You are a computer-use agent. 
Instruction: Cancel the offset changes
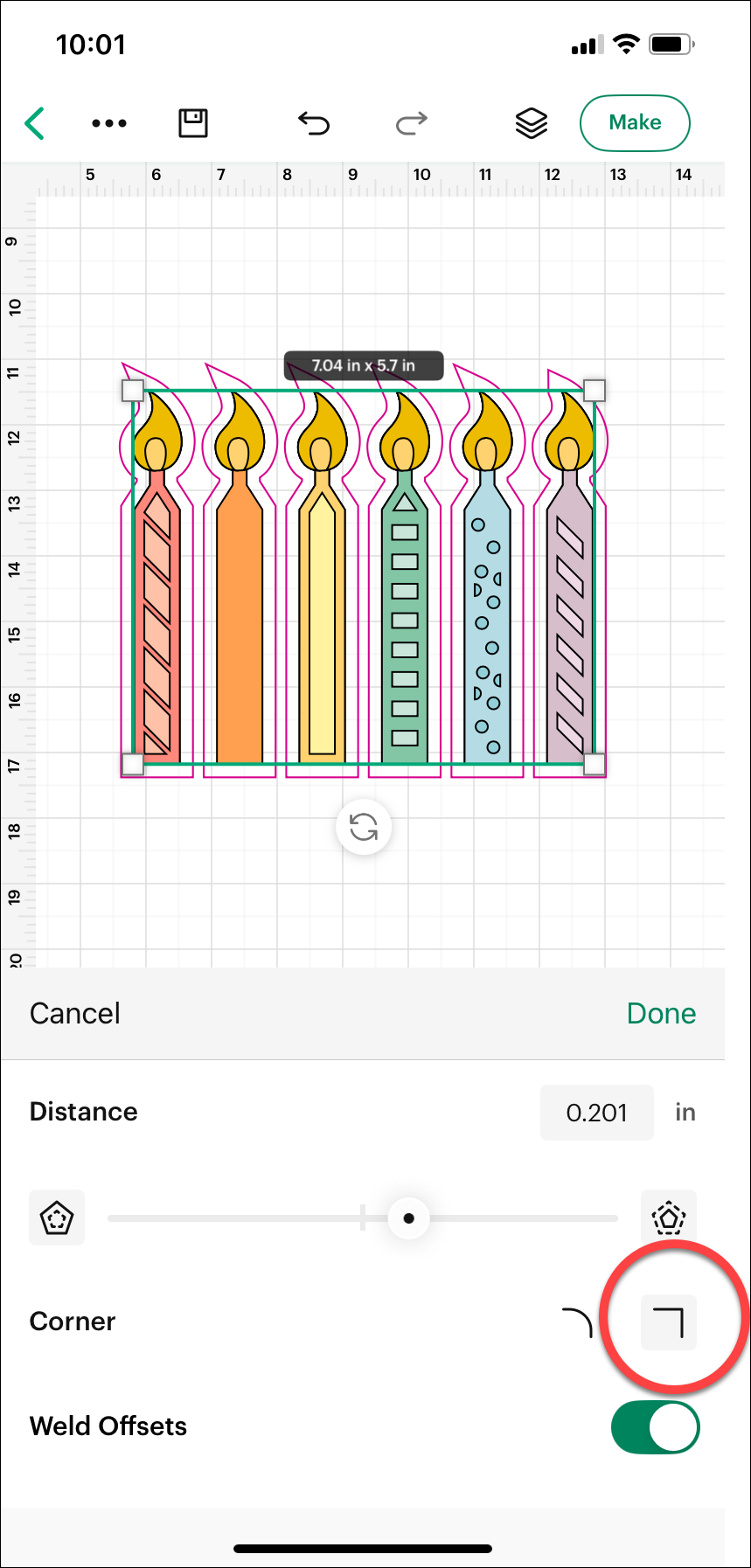click(75, 1014)
